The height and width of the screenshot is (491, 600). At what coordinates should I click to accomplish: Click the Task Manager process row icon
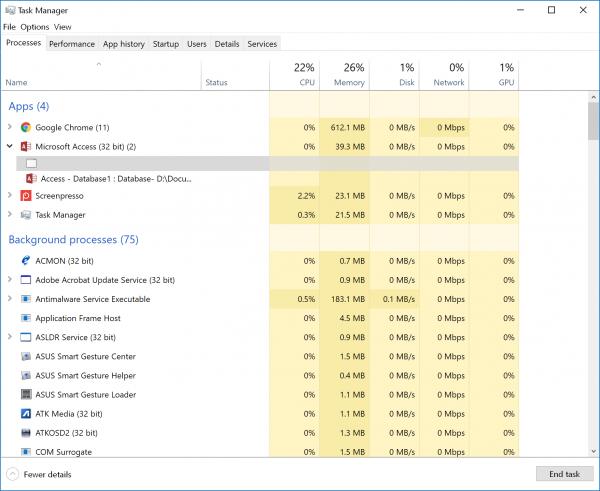[x=26, y=215]
